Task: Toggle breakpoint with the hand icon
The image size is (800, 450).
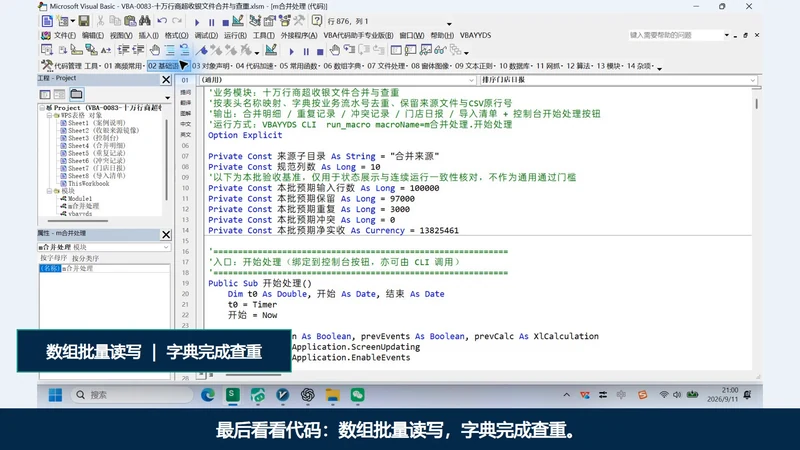Action: click(x=155, y=50)
